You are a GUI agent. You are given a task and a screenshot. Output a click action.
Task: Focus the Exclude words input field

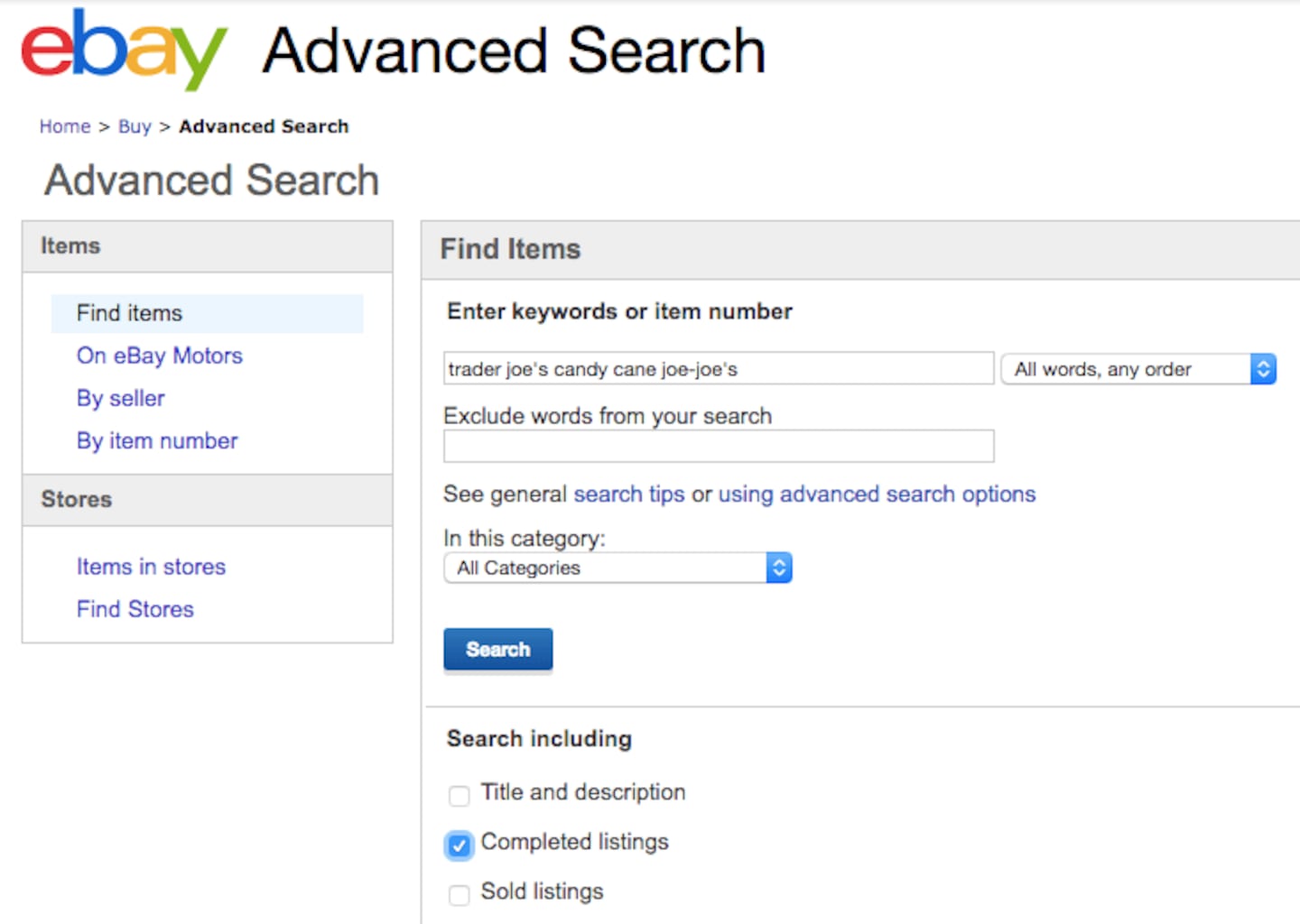coord(719,446)
